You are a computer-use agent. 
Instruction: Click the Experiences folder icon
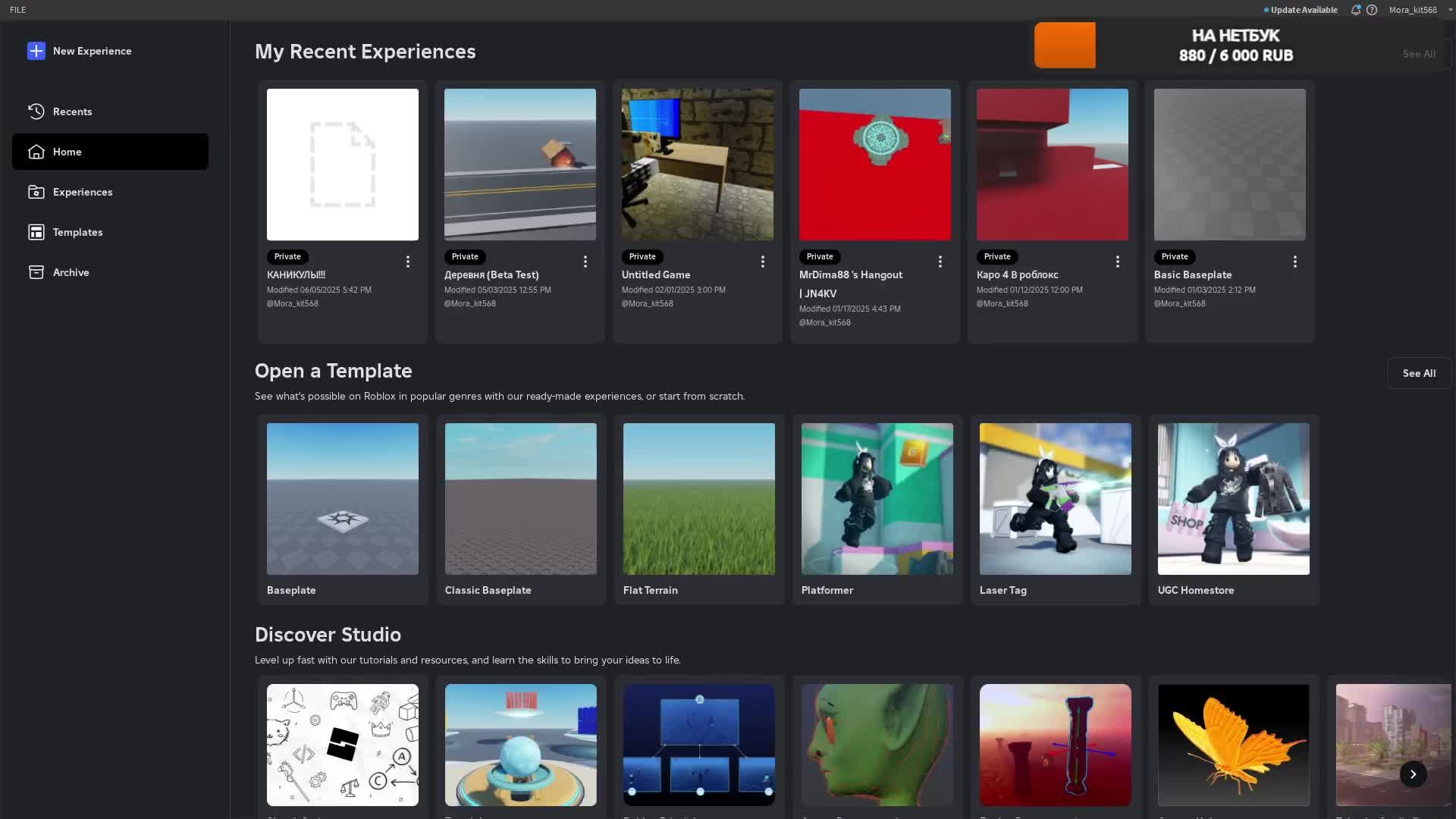tap(36, 192)
